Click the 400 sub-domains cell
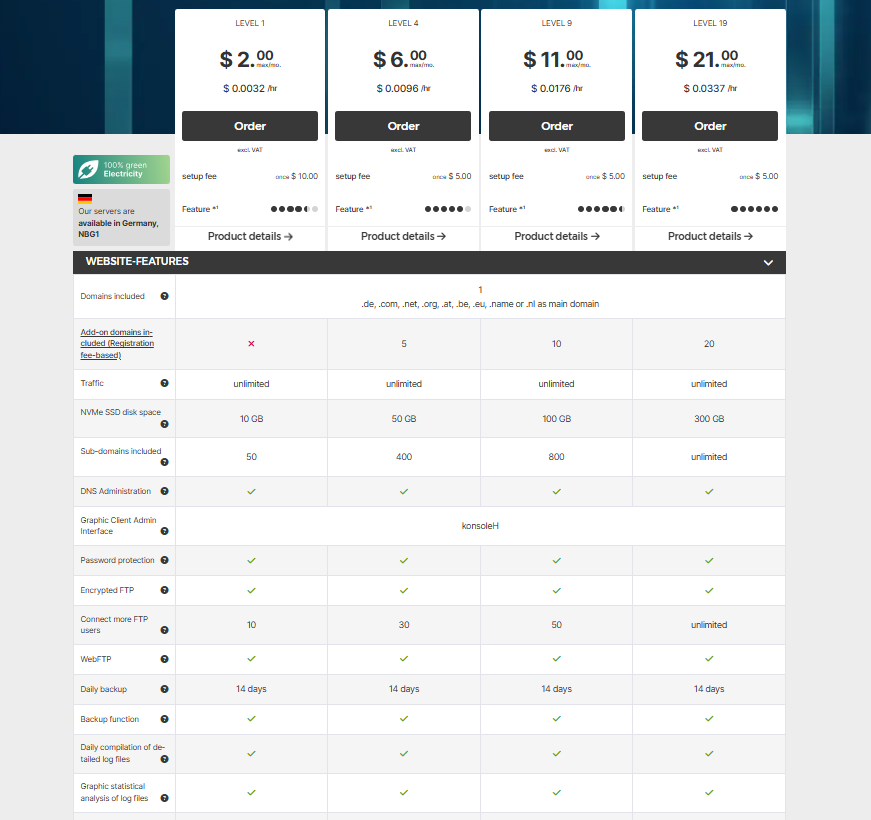The width and height of the screenshot is (871, 820). pyautogui.click(x=404, y=457)
